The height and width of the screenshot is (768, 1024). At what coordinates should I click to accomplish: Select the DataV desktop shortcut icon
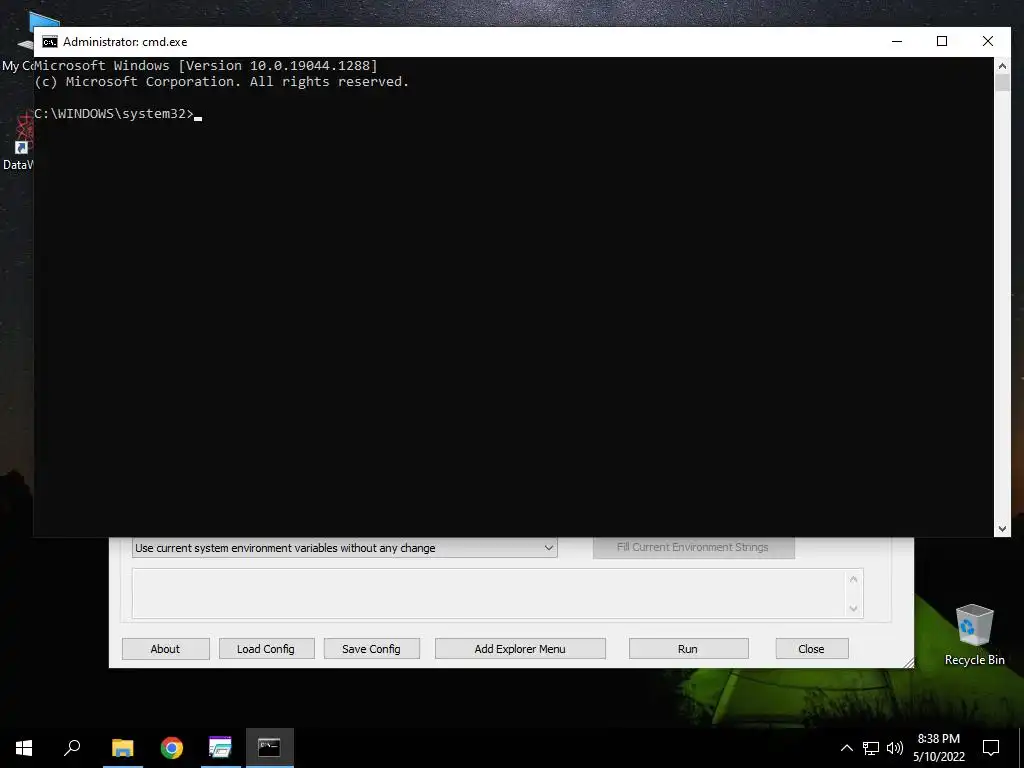[17, 142]
